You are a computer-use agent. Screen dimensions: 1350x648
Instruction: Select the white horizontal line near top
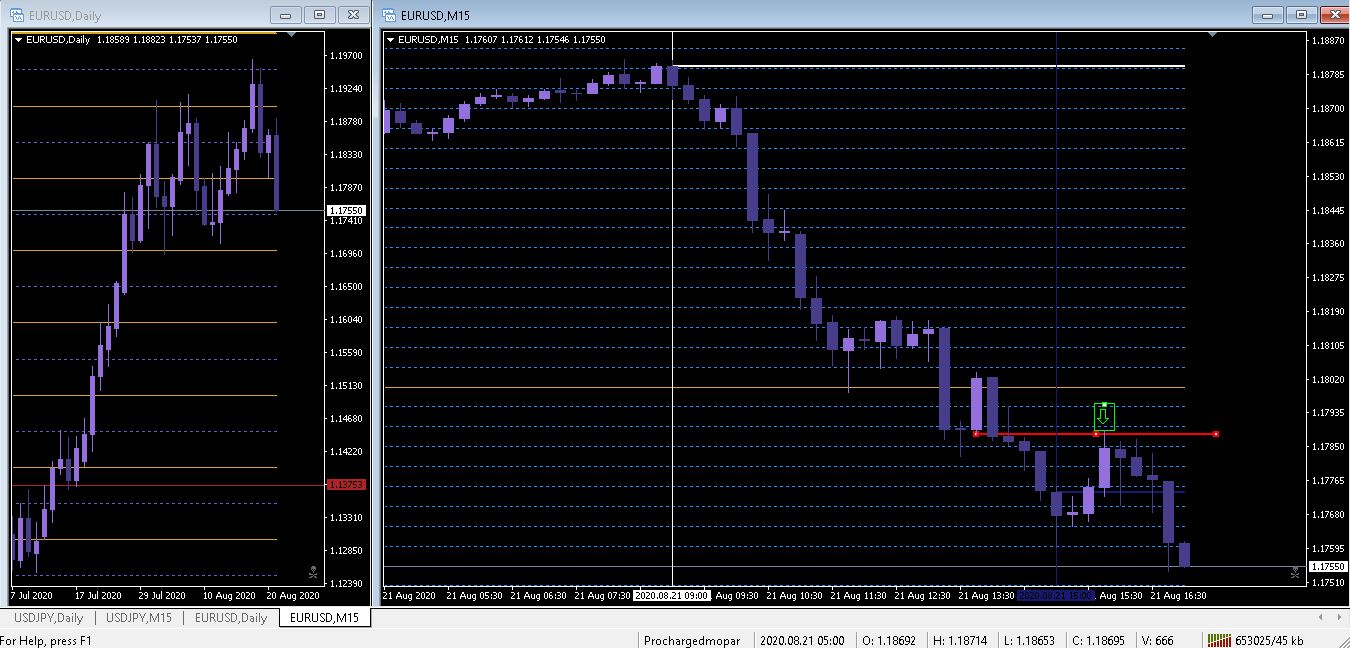[x=928, y=67]
